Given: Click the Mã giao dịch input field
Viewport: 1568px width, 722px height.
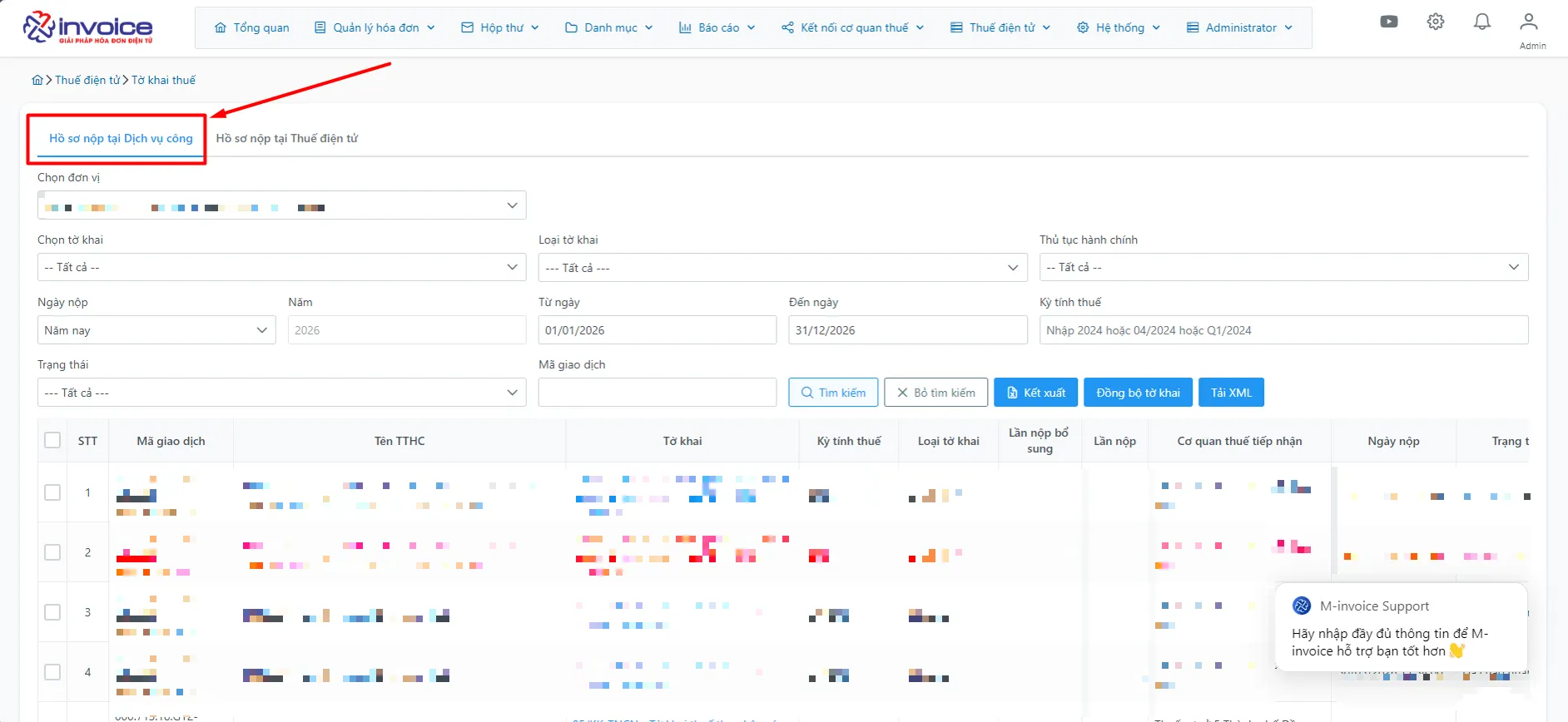Looking at the screenshot, I should click(x=657, y=393).
